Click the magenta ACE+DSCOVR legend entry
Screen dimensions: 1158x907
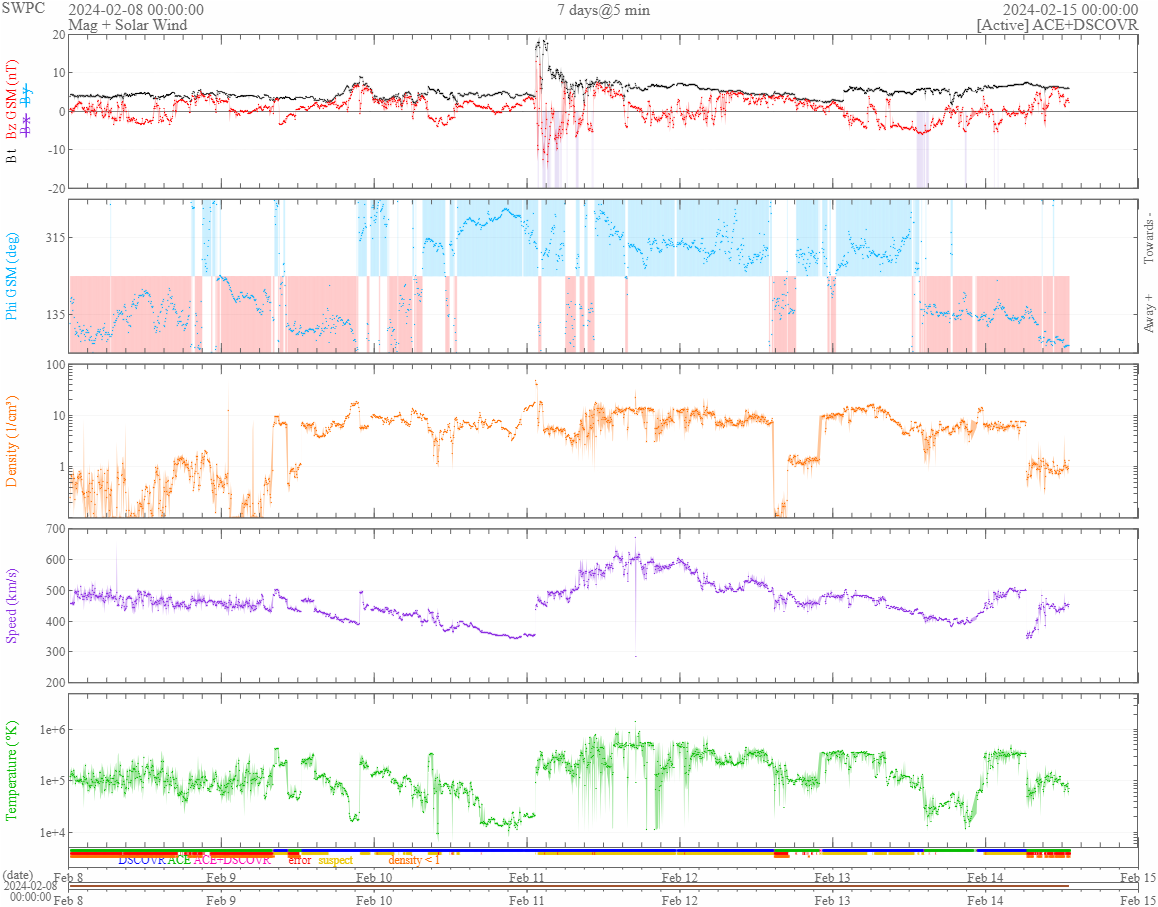232,860
